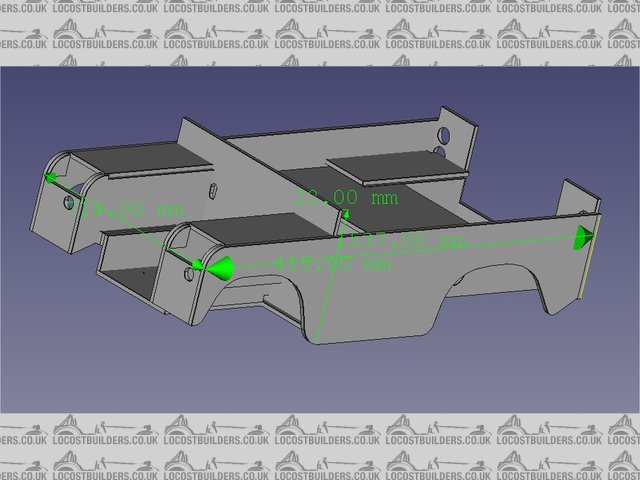Select the green arrowhead at right panel end
640x480 pixels.
[585, 237]
